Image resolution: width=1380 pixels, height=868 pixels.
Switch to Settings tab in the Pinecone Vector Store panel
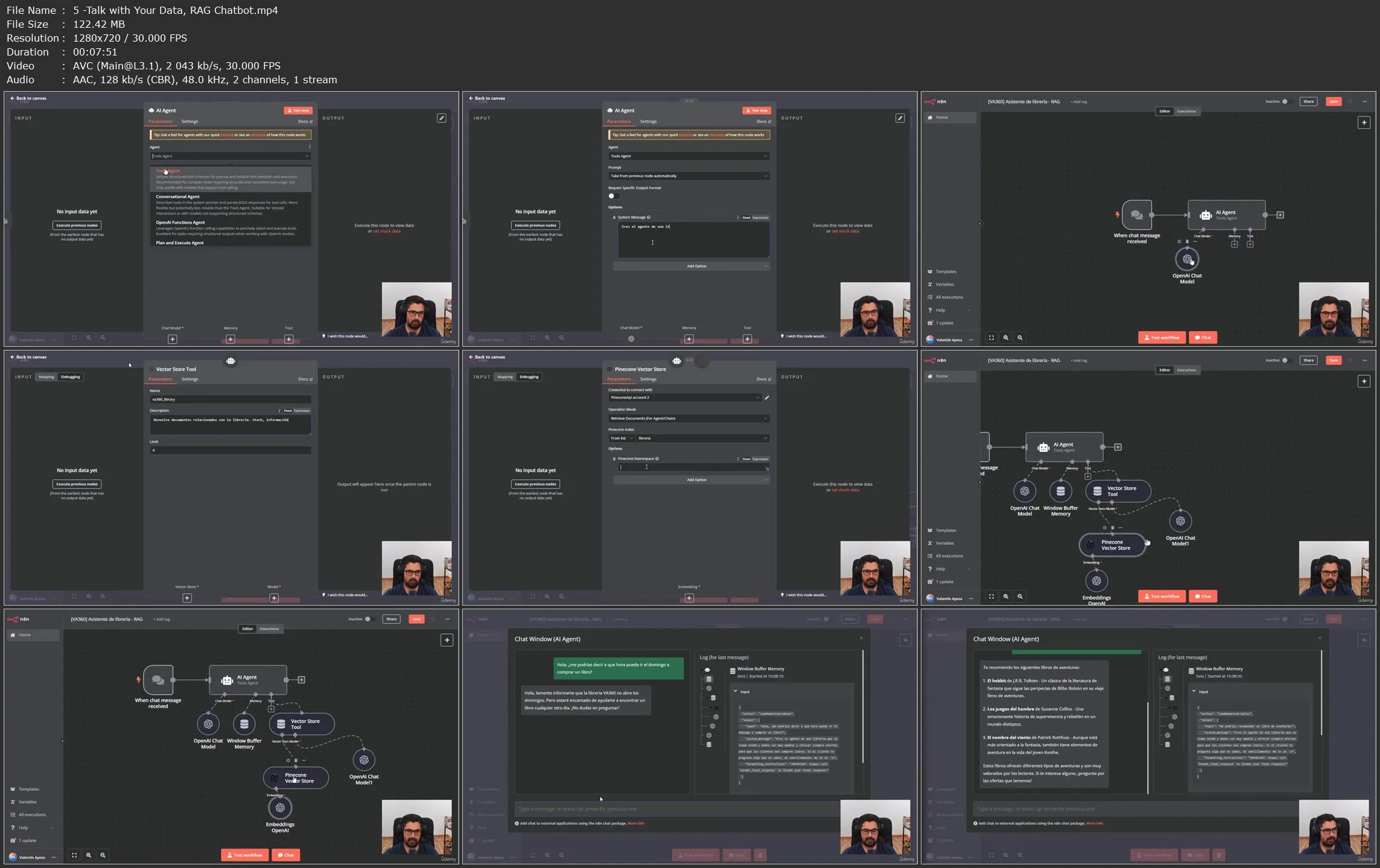tap(648, 379)
